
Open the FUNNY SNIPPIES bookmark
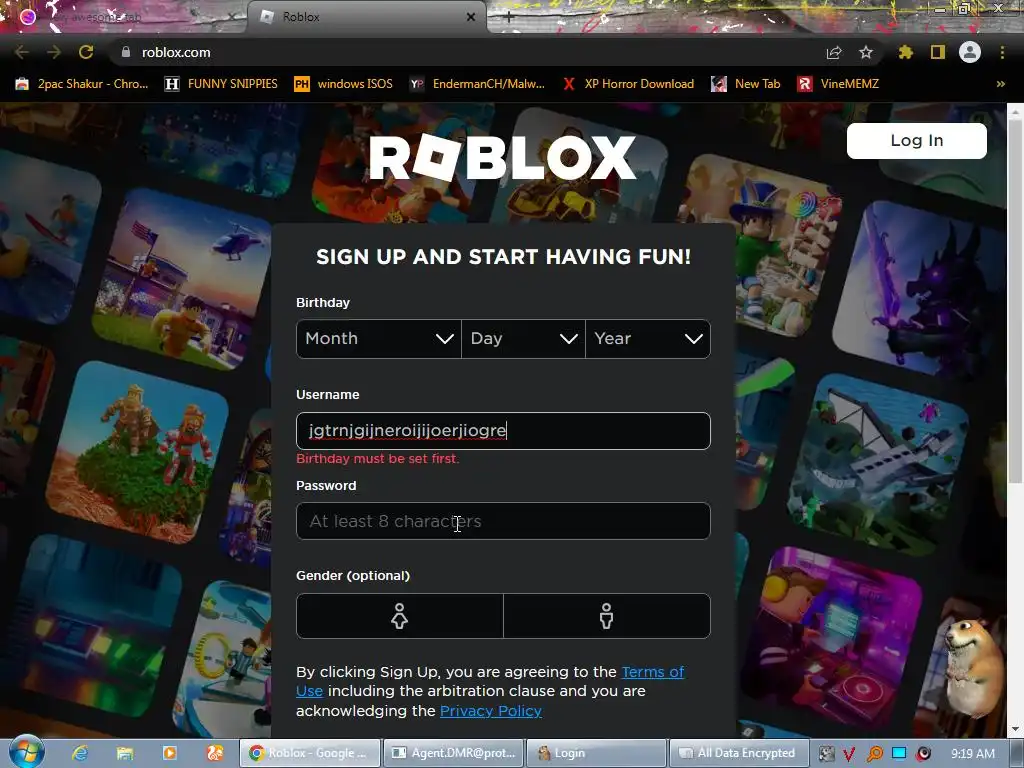[x=221, y=84]
